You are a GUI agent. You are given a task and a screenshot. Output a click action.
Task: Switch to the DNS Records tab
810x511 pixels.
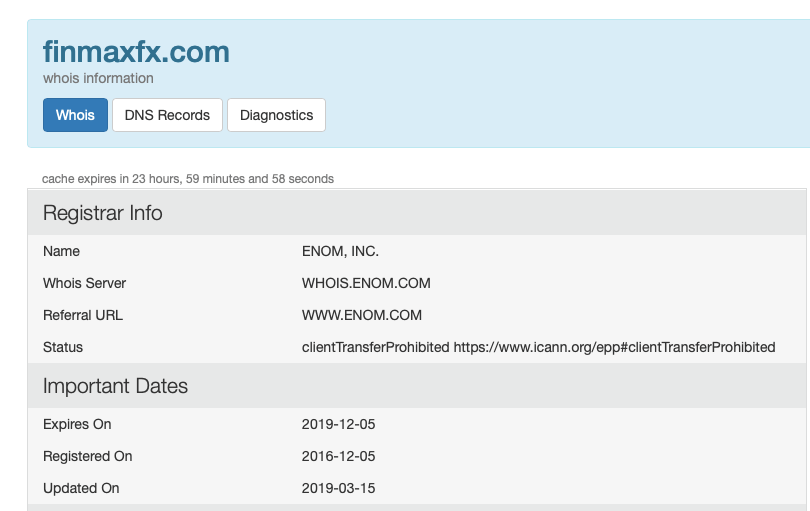[167, 115]
